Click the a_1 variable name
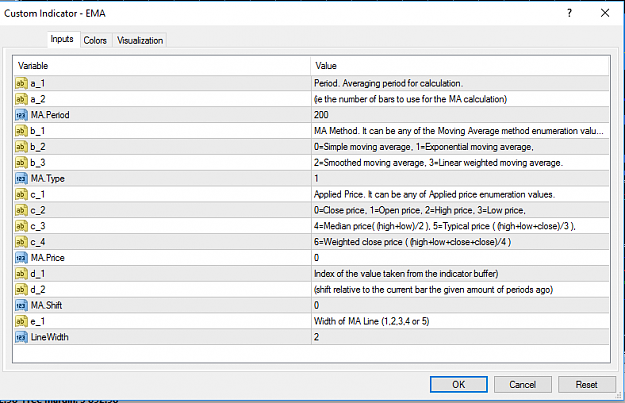625x403 pixels. (x=38, y=83)
